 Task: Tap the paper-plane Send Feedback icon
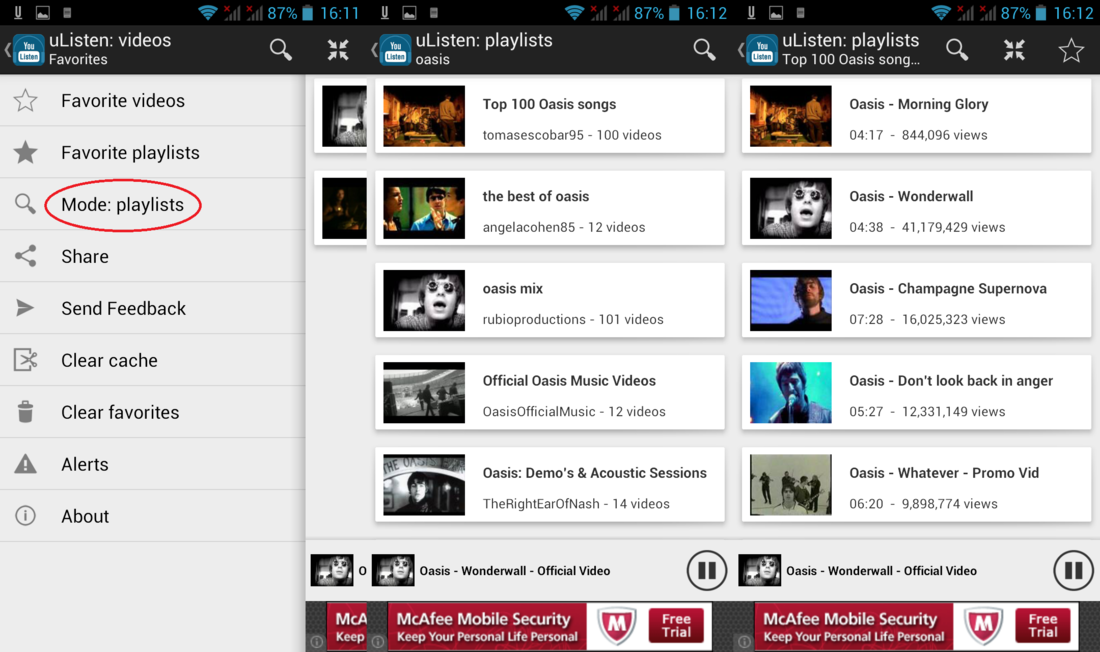coord(25,307)
